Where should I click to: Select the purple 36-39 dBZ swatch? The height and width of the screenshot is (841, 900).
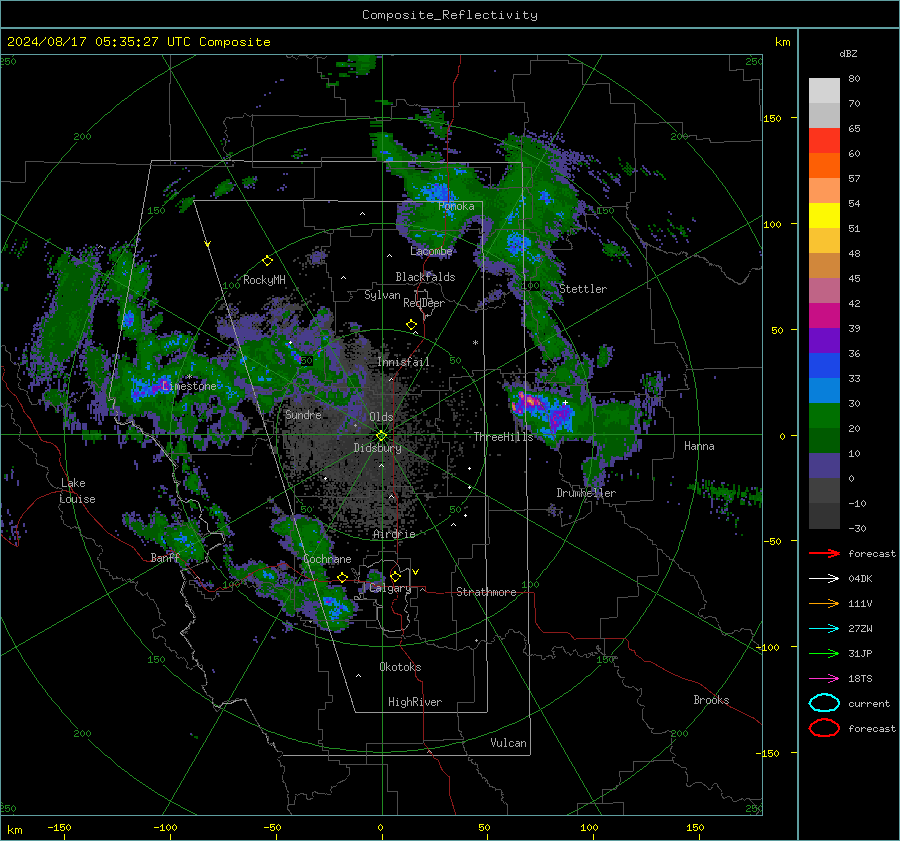point(824,341)
